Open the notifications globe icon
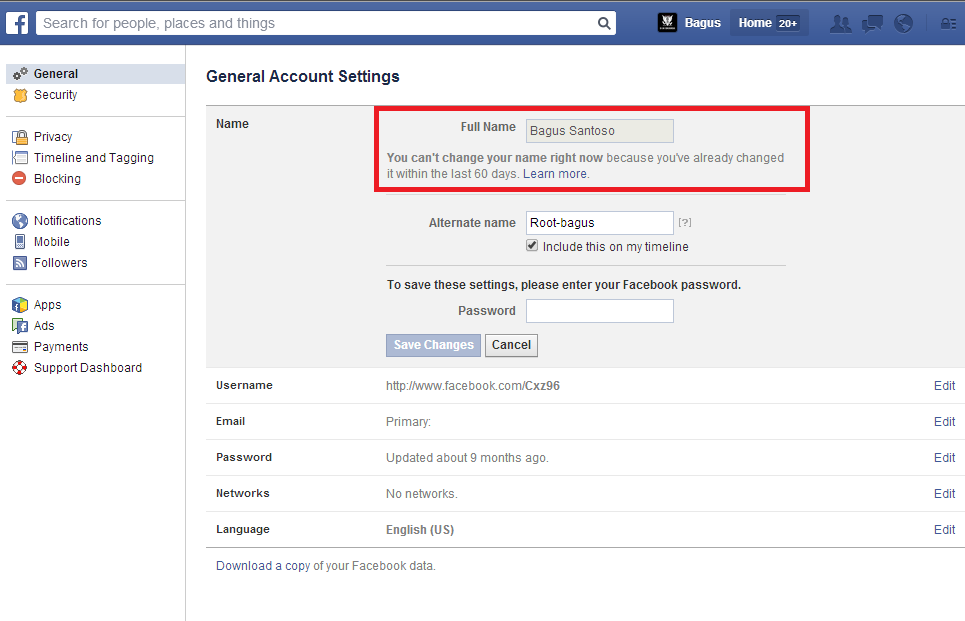 [903, 23]
